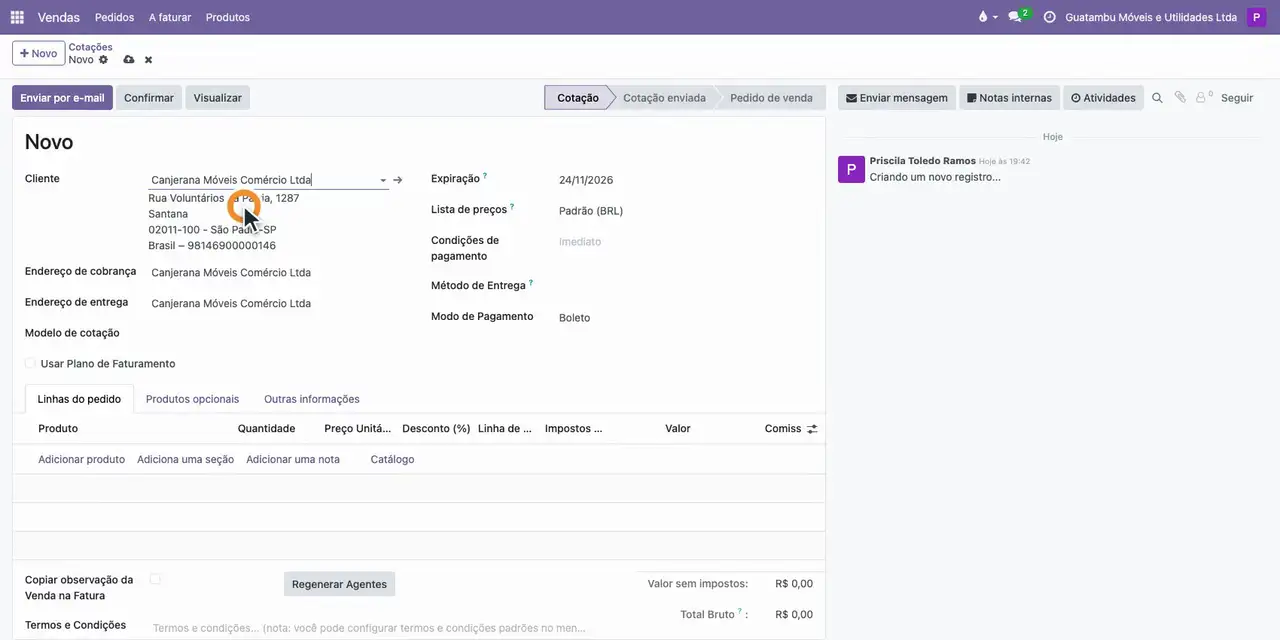Open user avatar P in top bar

[x=1256, y=17]
